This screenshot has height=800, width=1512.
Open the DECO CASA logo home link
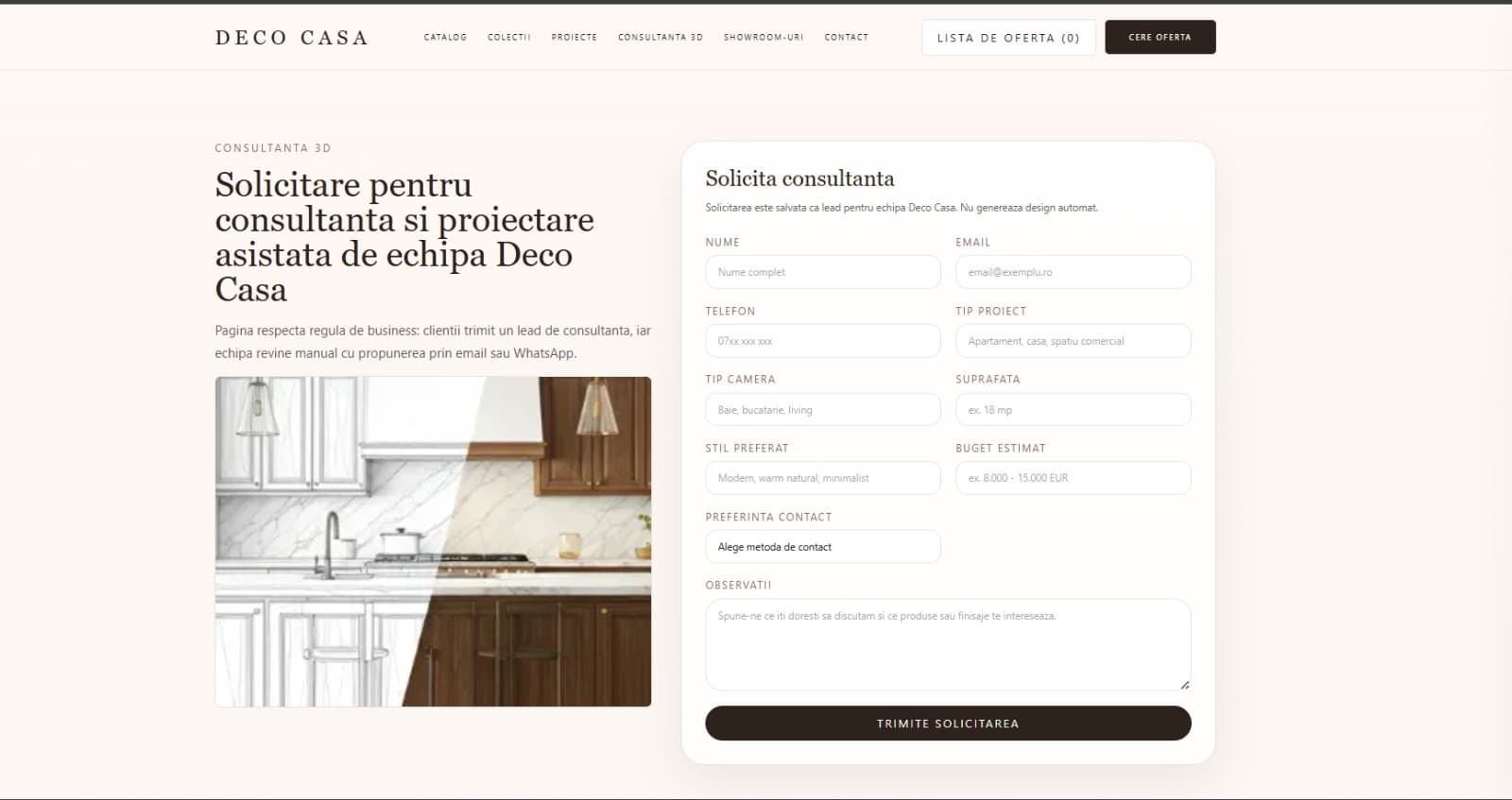point(291,38)
